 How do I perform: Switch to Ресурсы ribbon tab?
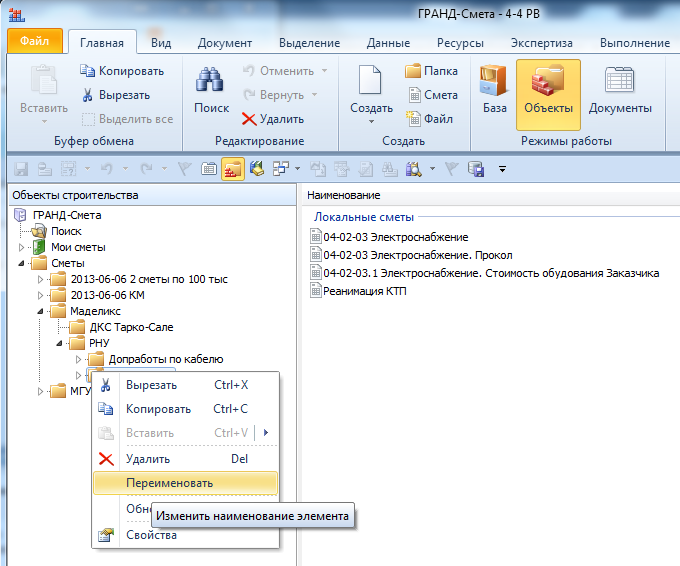point(460,43)
